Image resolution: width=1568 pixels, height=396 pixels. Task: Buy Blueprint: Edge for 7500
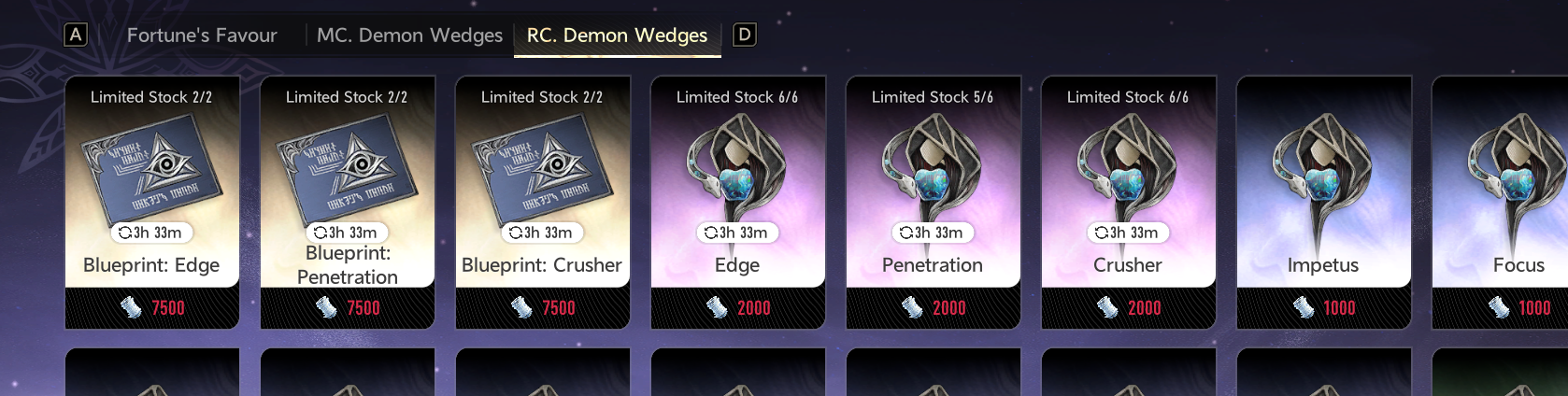[x=152, y=307]
